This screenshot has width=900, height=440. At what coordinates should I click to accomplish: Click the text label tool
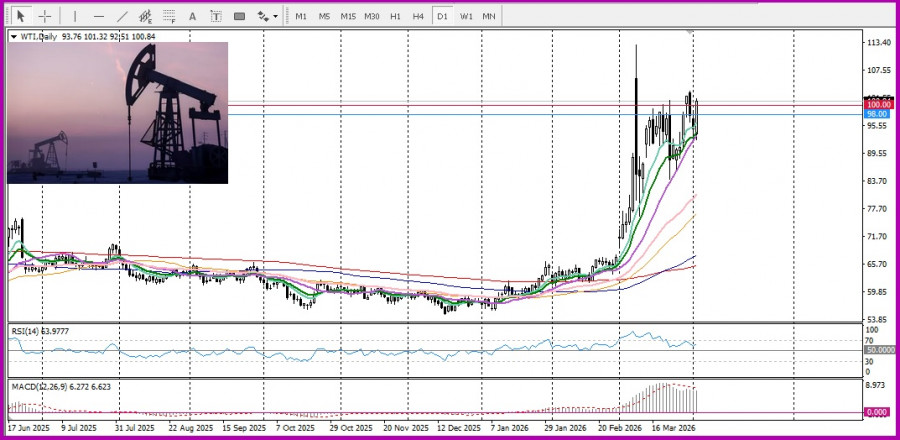pos(215,16)
